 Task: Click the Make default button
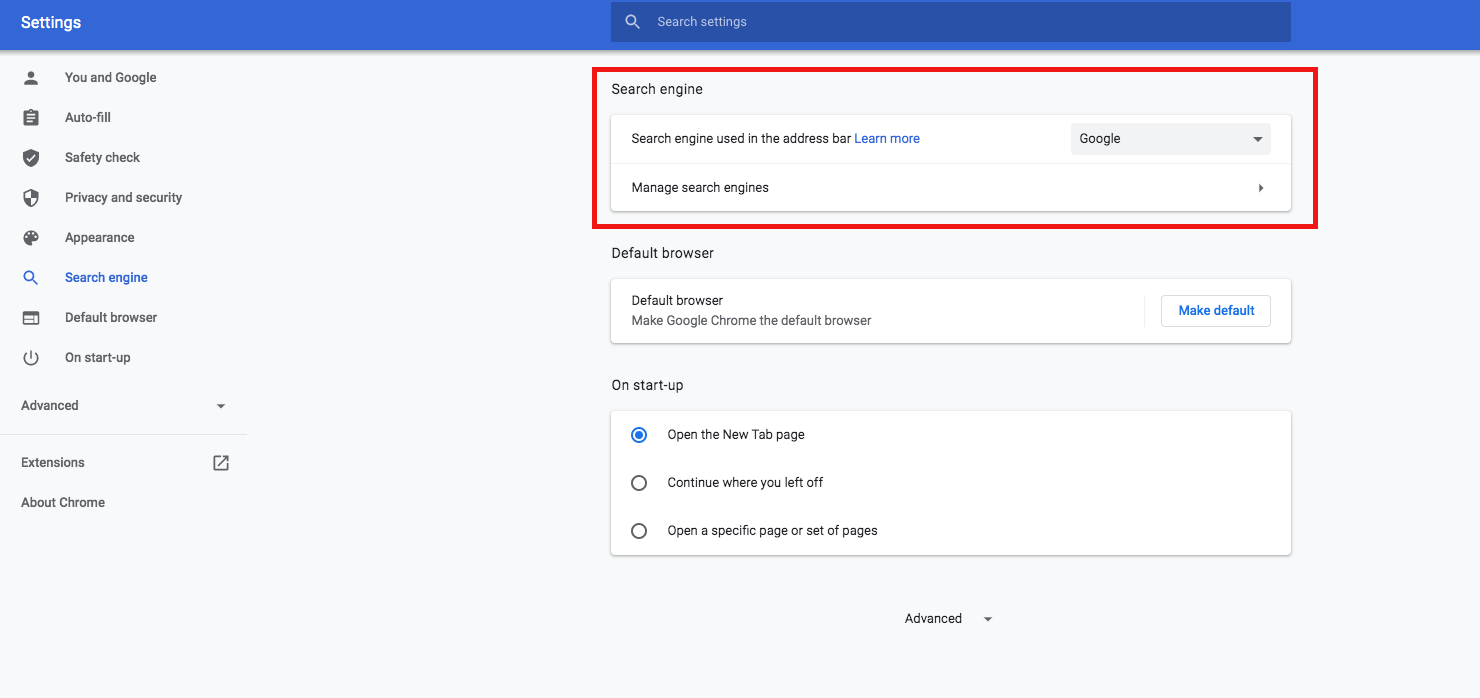pos(1216,311)
